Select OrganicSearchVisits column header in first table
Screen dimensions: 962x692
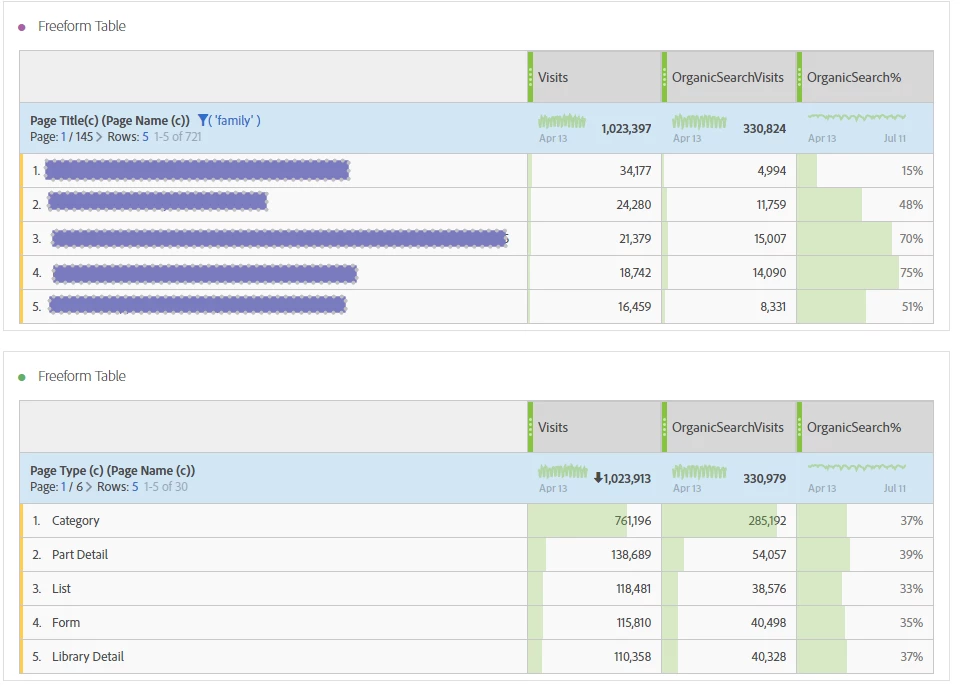click(x=729, y=77)
